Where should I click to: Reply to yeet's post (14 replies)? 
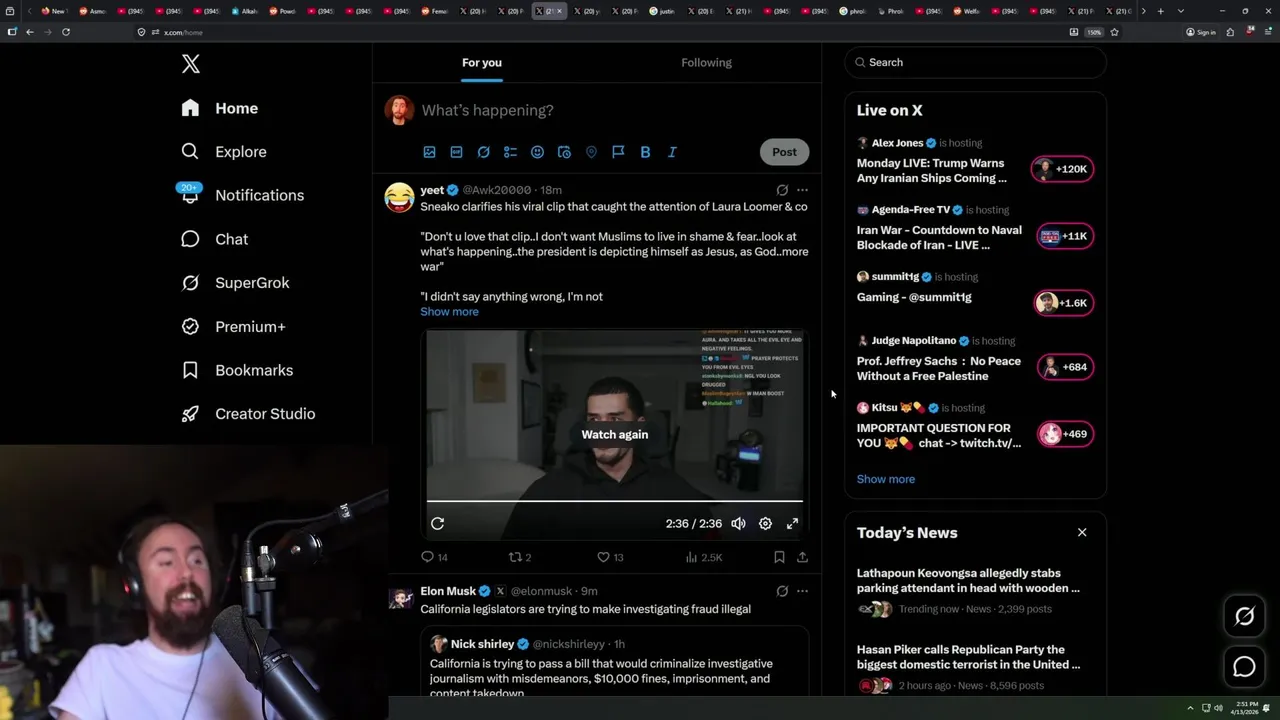434,557
